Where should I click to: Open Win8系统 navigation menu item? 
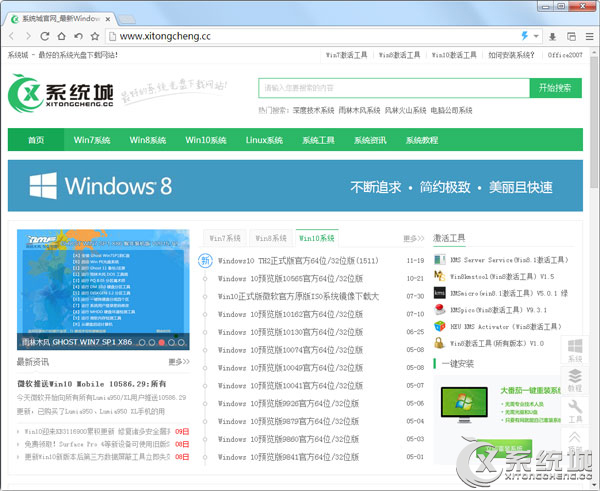coord(148,140)
